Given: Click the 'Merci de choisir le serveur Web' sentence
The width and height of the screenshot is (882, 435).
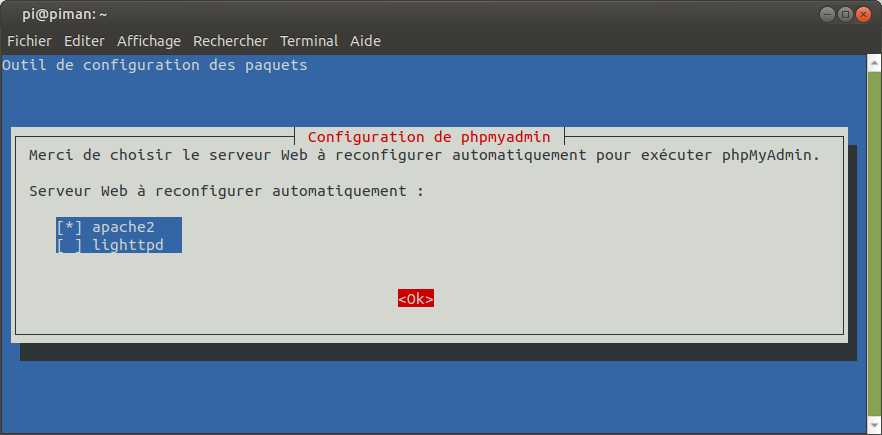Looking at the screenshot, I should coord(425,155).
